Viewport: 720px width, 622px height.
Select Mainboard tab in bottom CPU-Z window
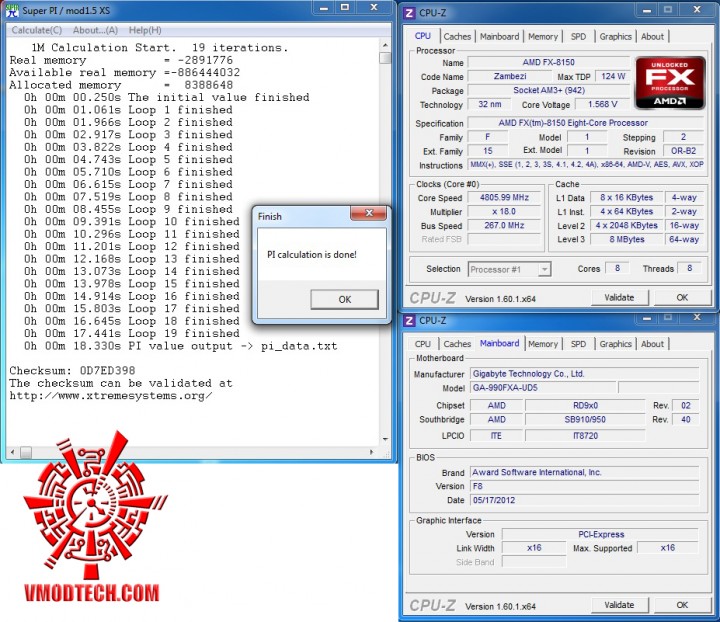point(499,343)
